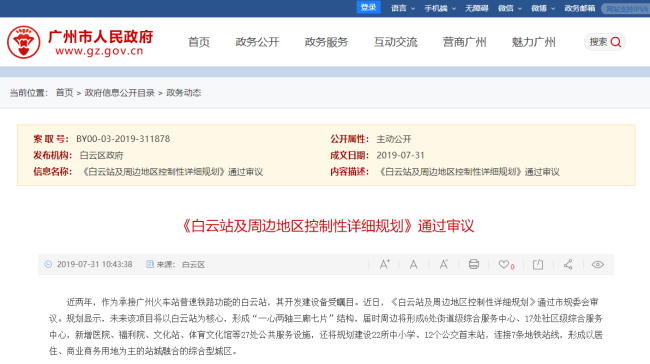Click 政府信息公开目录 breadcrumb link
The height and width of the screenshot is (364, 650).
tap(119, 92)
